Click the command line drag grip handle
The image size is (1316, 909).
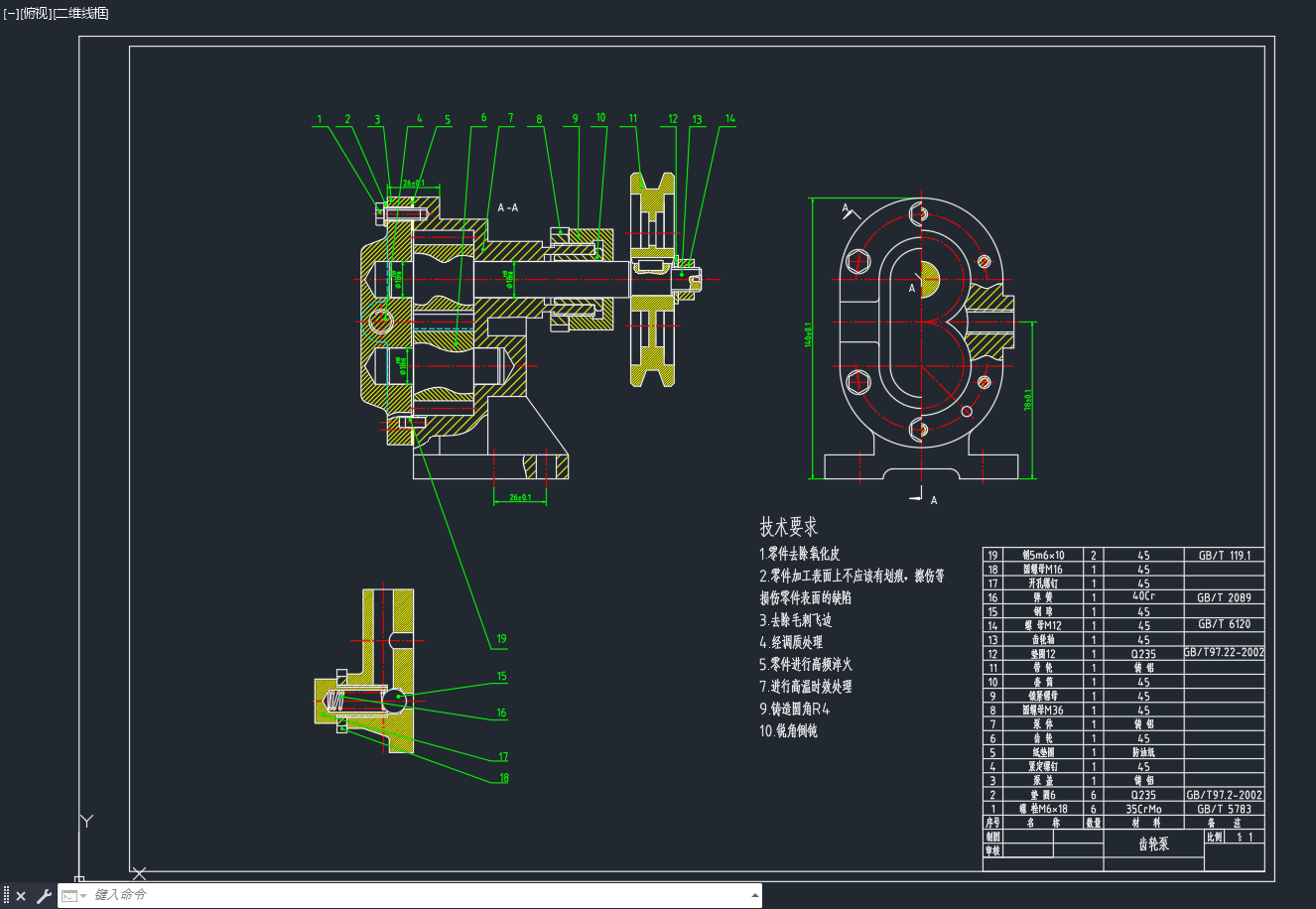(6, 896)
